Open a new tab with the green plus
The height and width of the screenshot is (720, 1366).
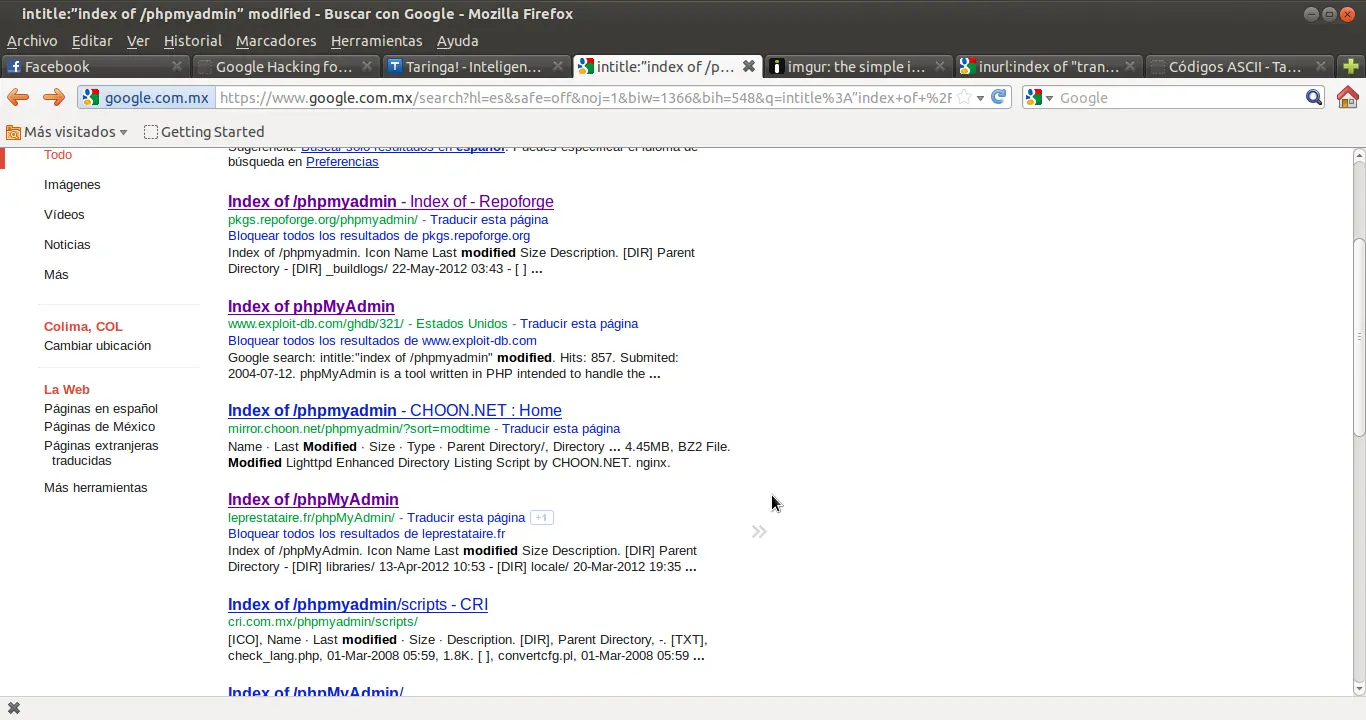pos(1351,67)
